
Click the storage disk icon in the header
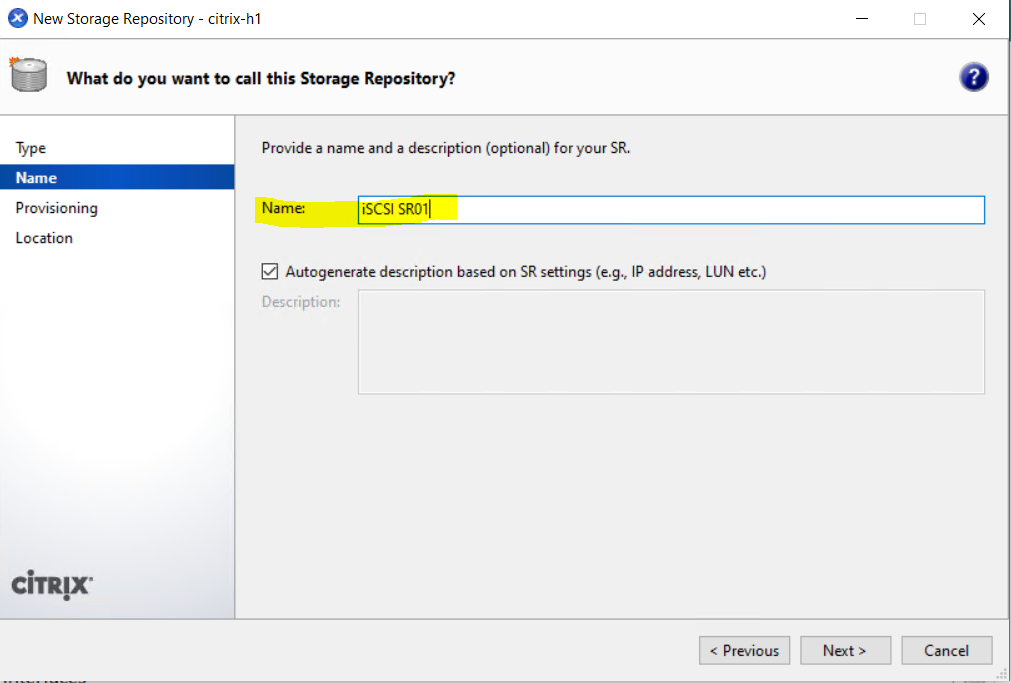point(28,75)
